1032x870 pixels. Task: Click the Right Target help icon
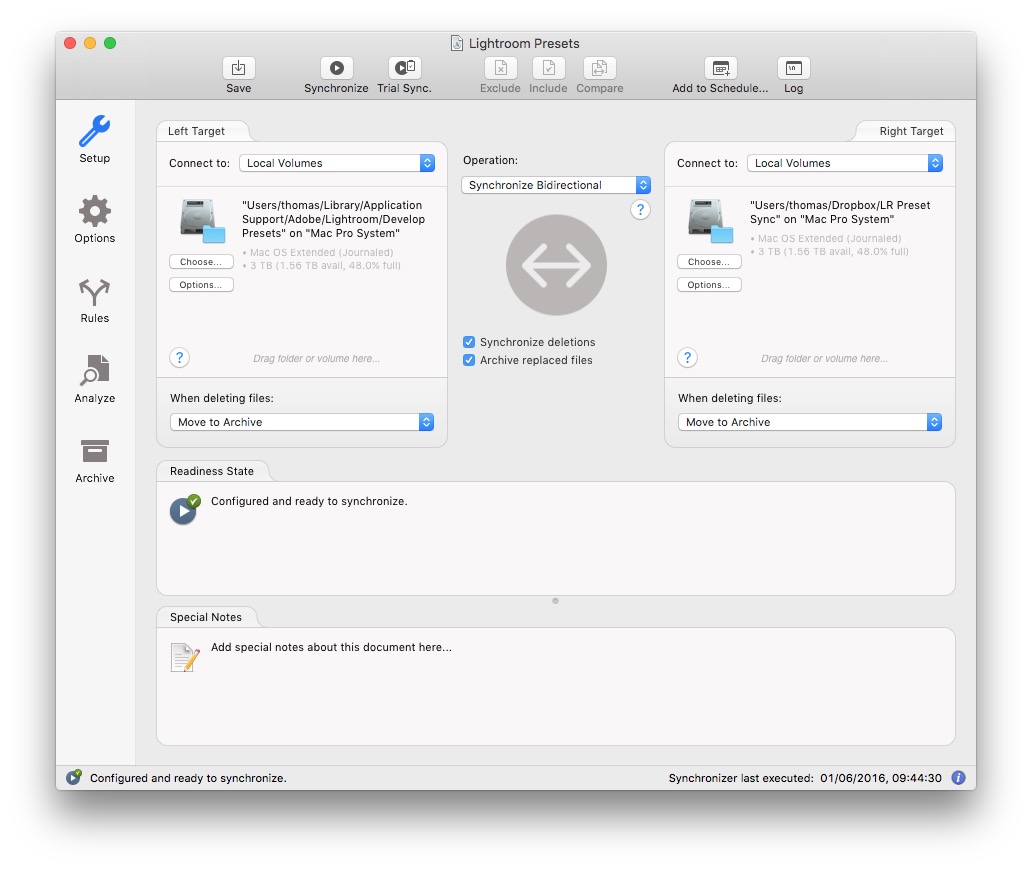pyautogui.click(x=688, y=357)
